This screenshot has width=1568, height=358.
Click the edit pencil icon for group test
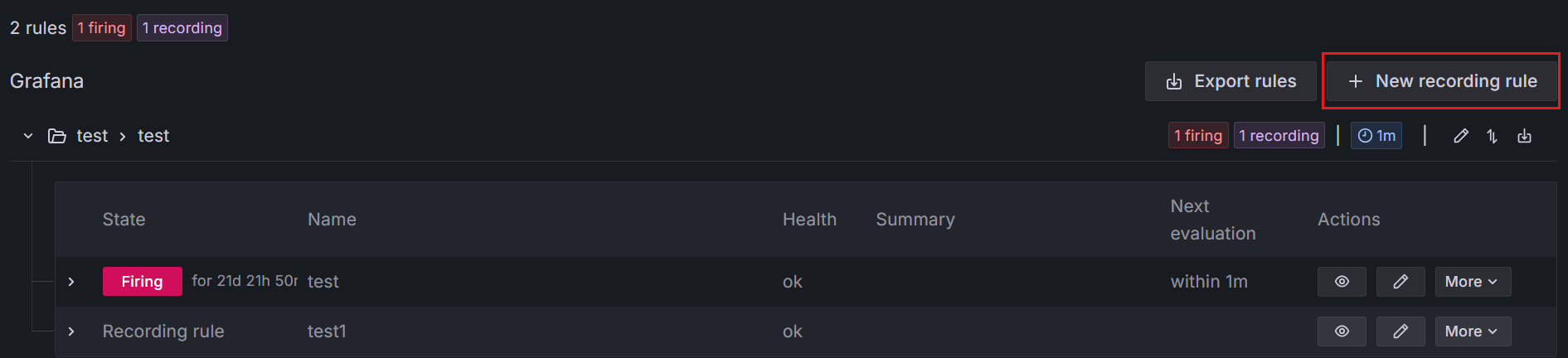click(1461, 136)
